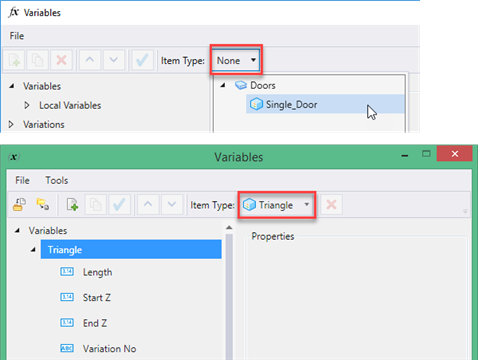478x360 pixels.
Task: Expand the Local Variables node
Action: tap(27, 105)
